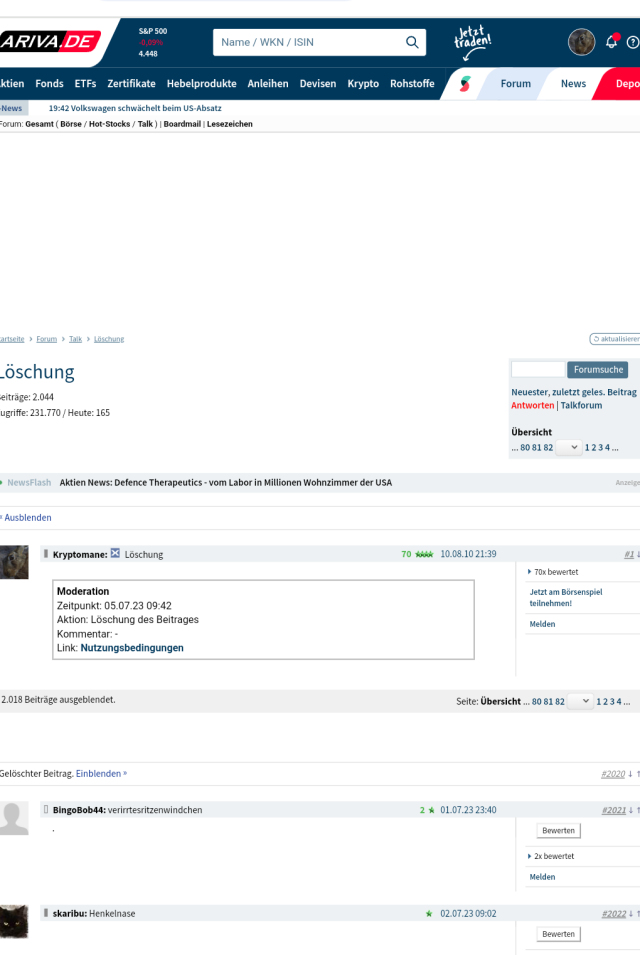640x955 pixels.
Task: Click green star on skaribu post
Action: coord(429,914)
